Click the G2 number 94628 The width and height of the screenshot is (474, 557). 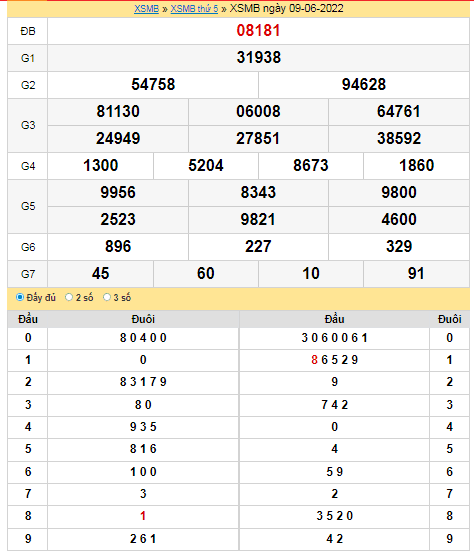pos(363,85)
